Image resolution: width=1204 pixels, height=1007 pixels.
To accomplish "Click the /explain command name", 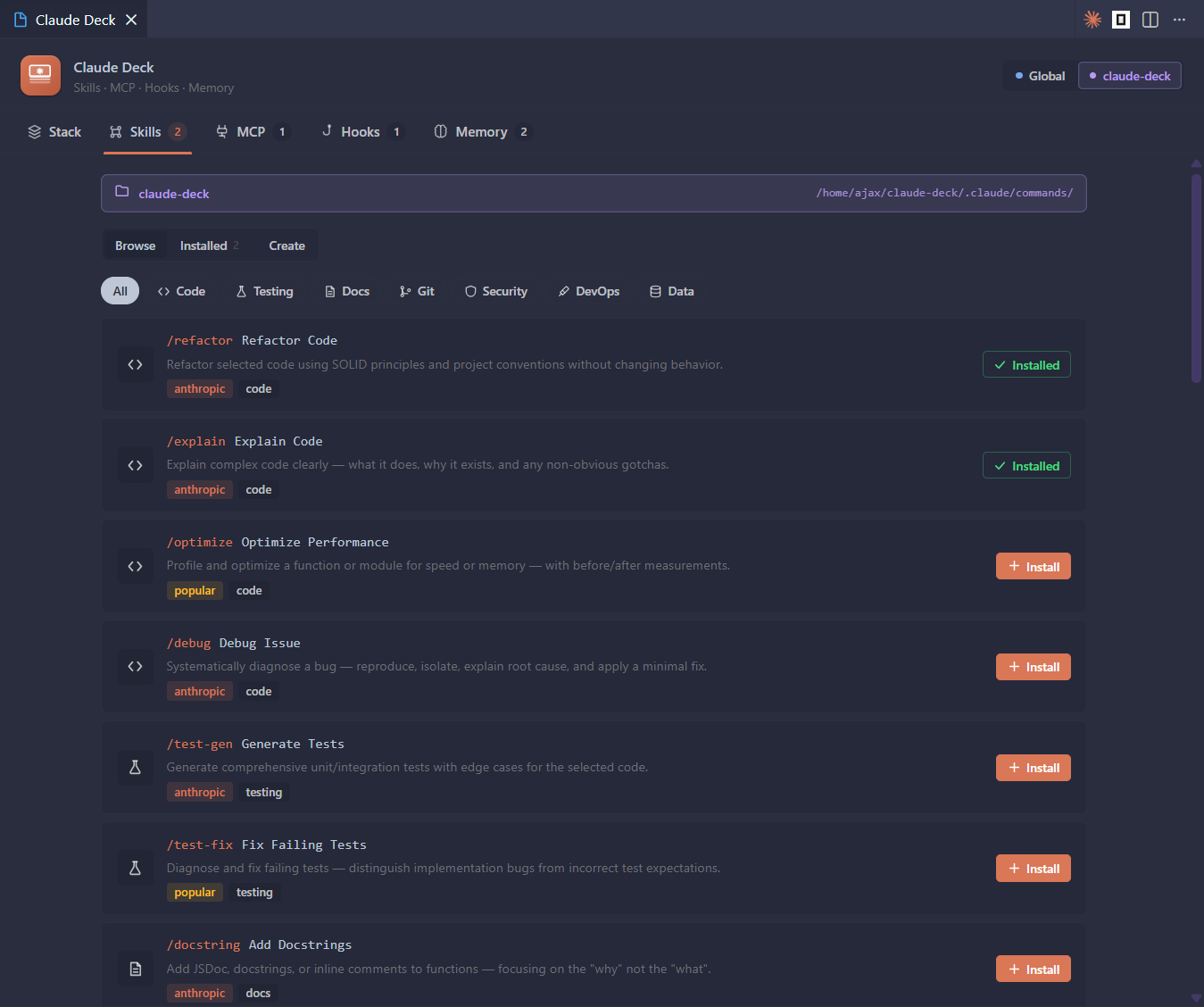I will pos(195,441).
